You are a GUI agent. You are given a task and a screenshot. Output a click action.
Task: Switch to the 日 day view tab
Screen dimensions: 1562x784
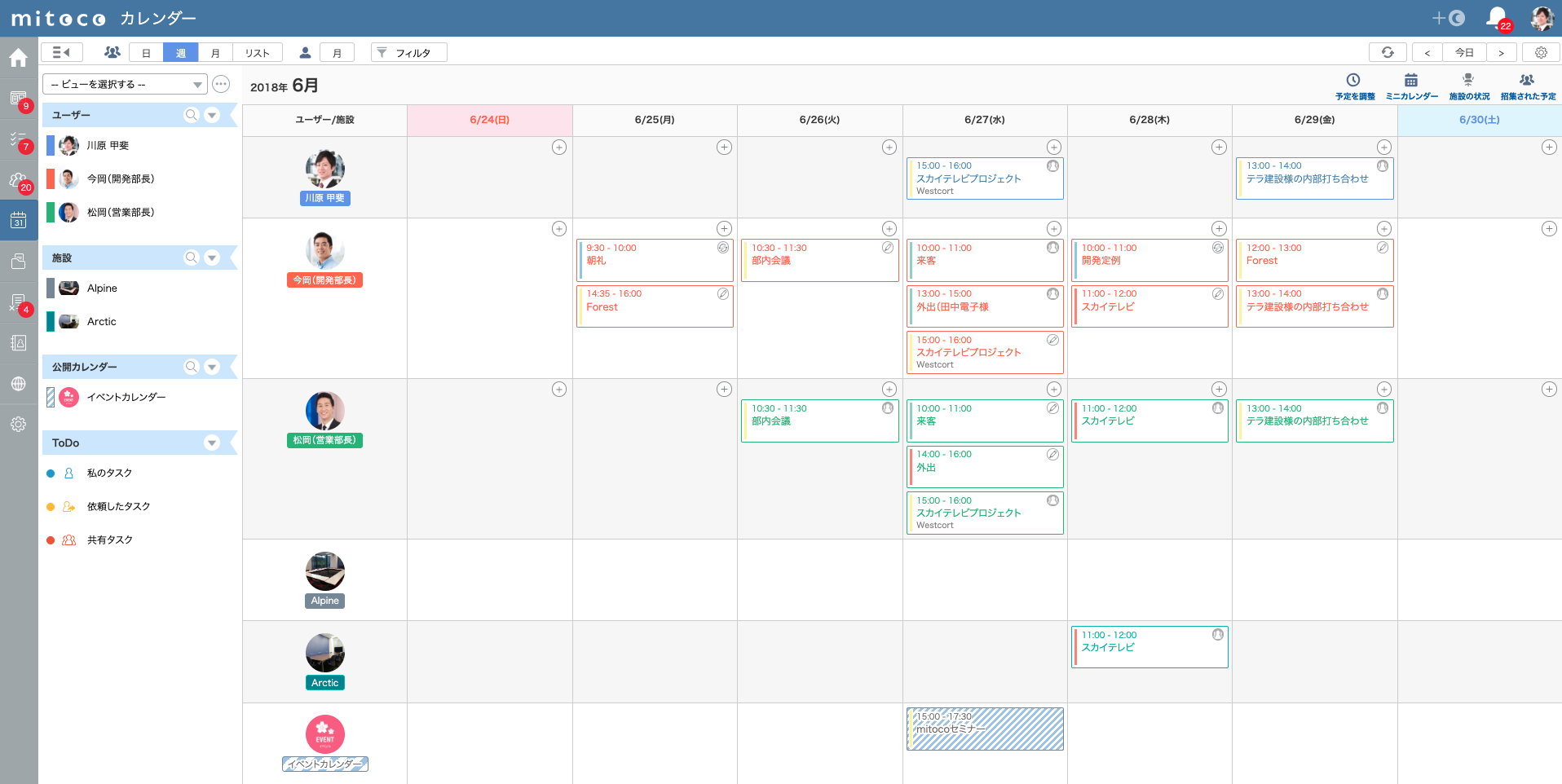(146, 53)
